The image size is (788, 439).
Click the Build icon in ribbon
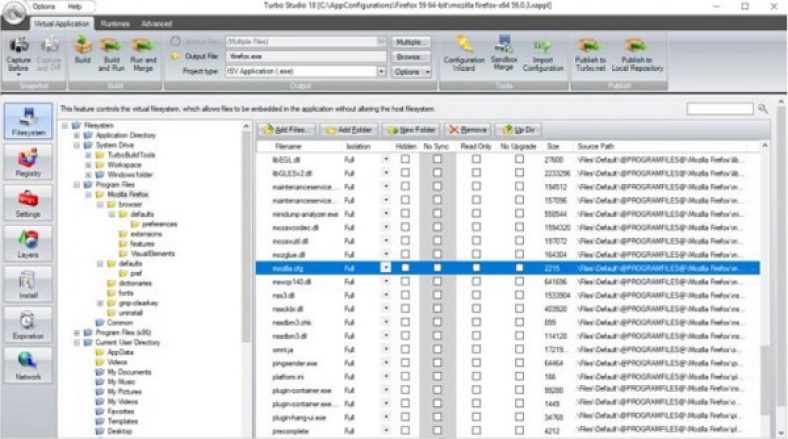point(83,51)
